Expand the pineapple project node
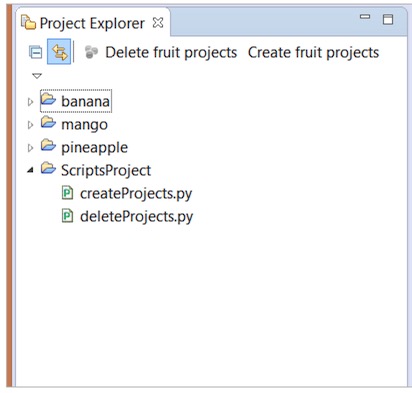 click(30, 148)
